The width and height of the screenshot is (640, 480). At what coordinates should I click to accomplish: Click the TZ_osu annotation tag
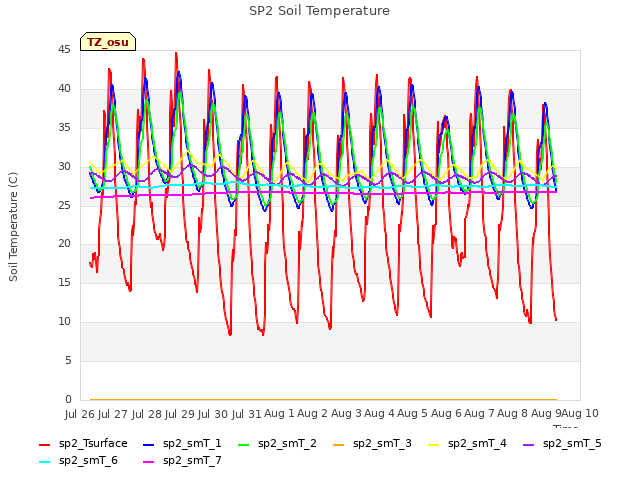tap(108, 42)
